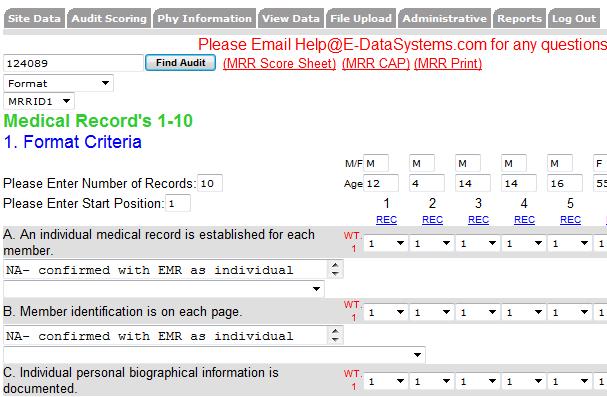
Task: Click the criterion A comment text box
Action: click(166, 269)
